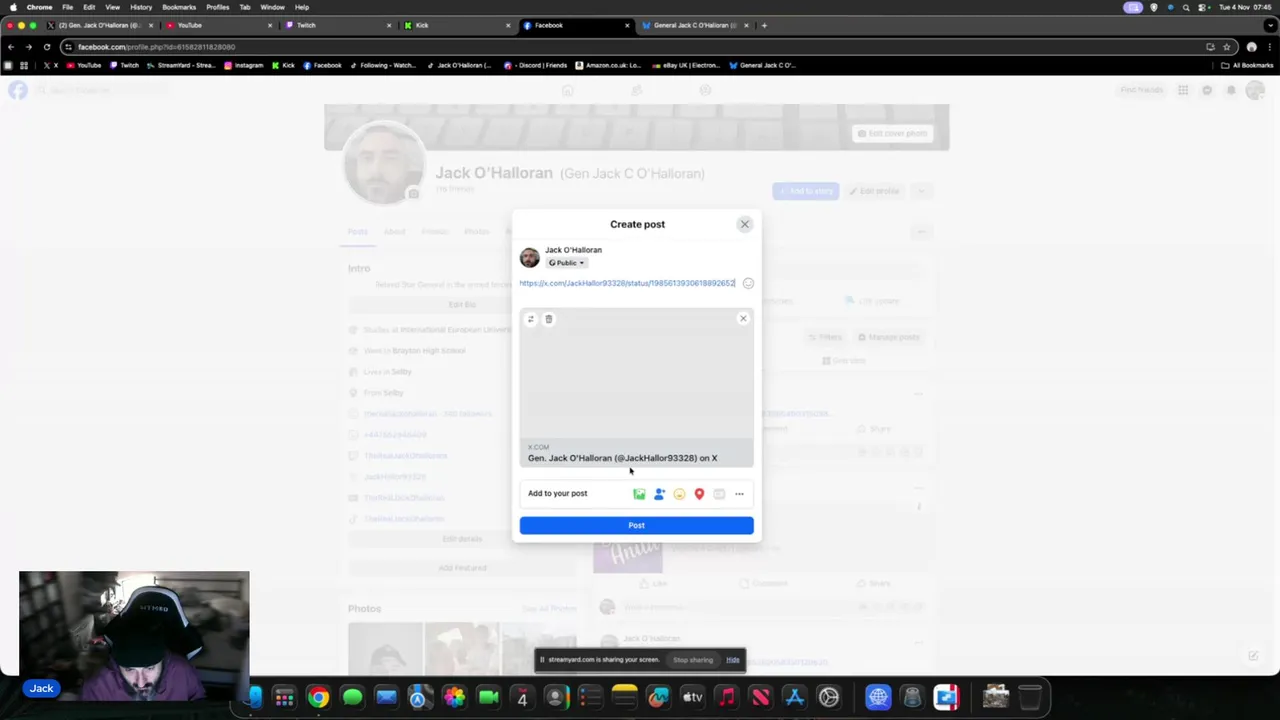Image resolution: width=1280 pixels, height=720 pixels.
Task: Open System Settings from the Dock
Action: click(828, 697)
